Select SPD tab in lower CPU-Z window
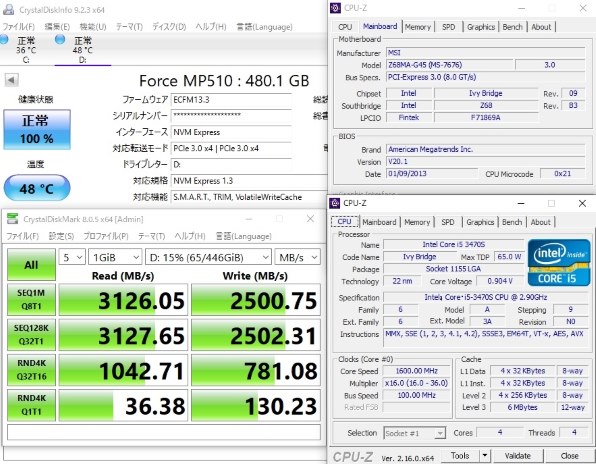Image resolution: width=596 pixels, height=464 pixels. (448, 222)
